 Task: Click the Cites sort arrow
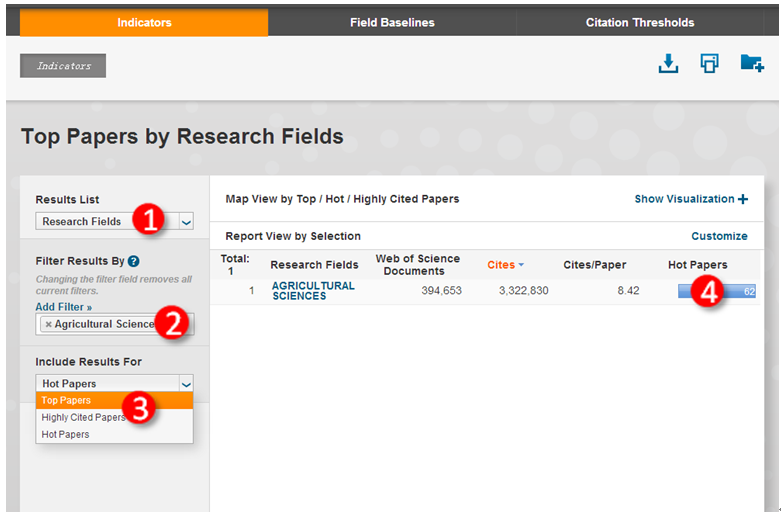521,265
